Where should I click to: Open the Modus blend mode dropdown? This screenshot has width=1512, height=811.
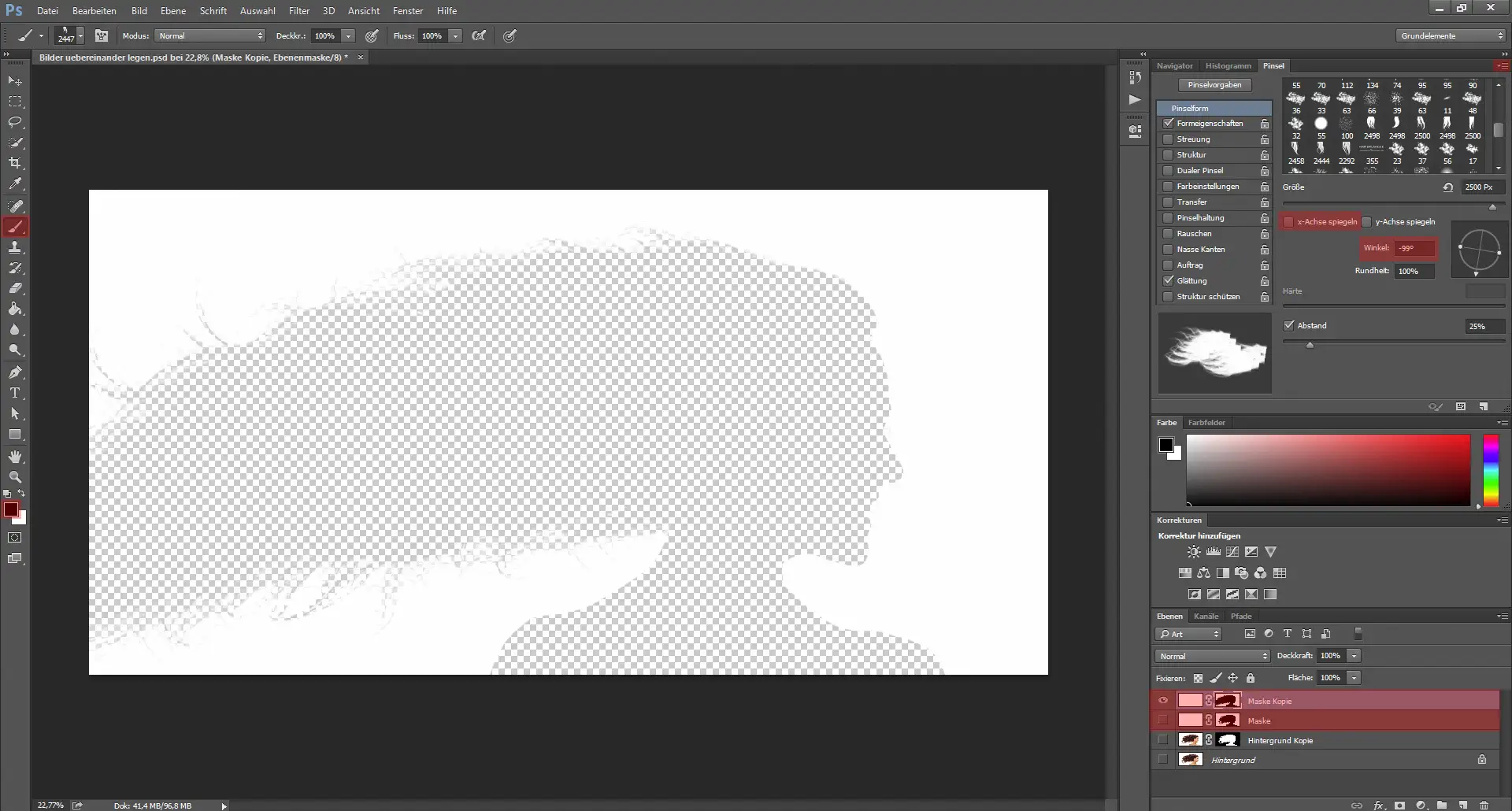pyautogui.click(x=209, y=35)
